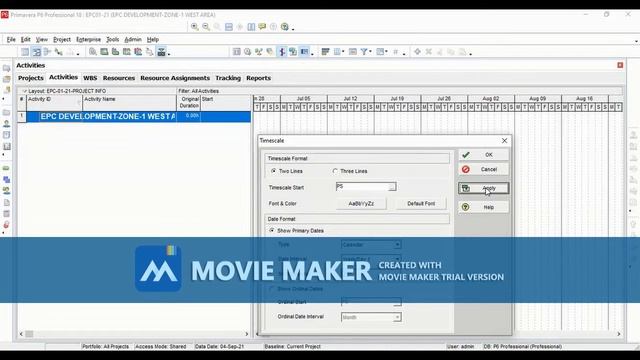The image size is (640, 360).
Task: Click the magnifier-over-page toolbar icon
Action: (93, 52)
